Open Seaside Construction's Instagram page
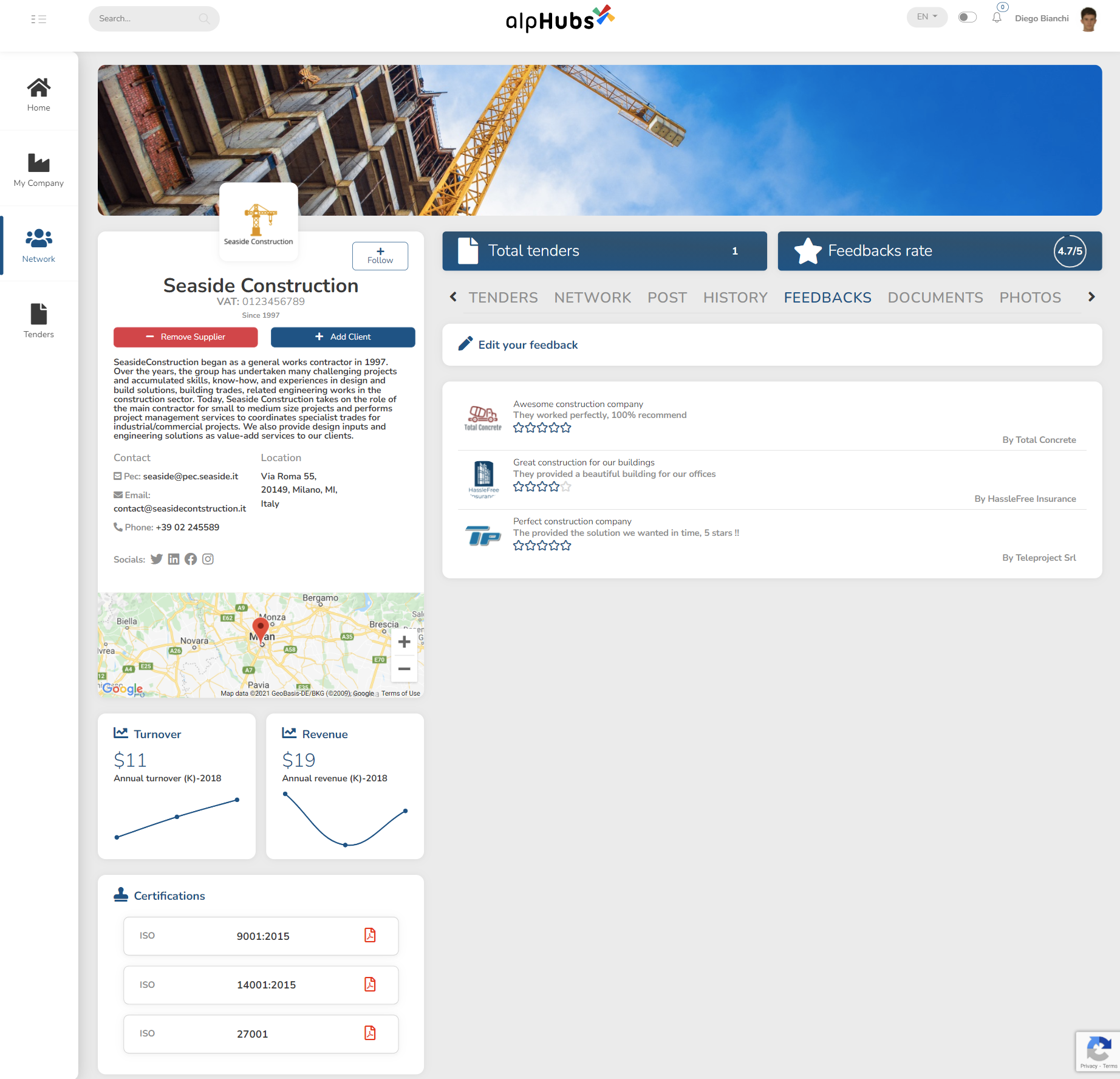This screenshot has height=1079, width=1120. (x=208, y=559)
